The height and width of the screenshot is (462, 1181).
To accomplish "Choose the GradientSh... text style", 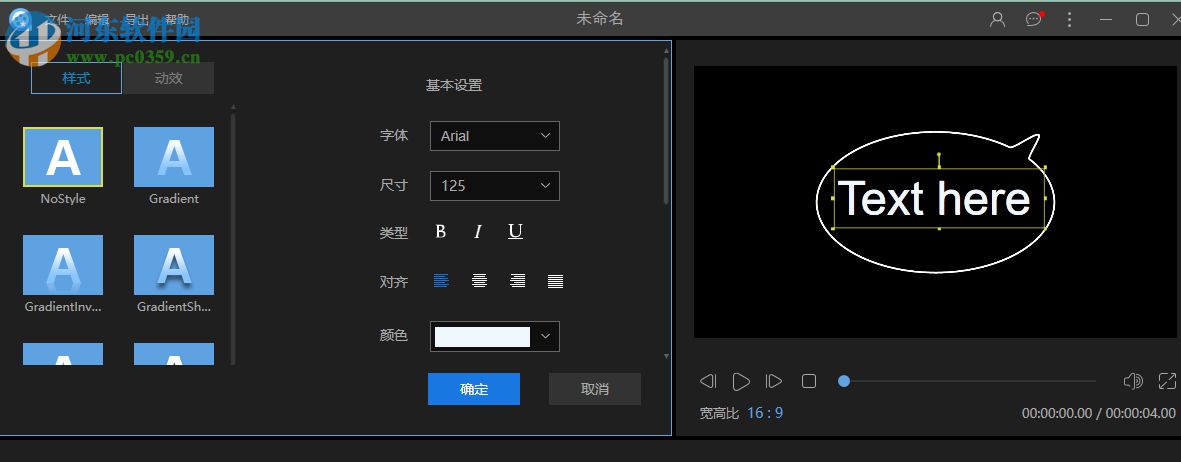I will tap(174, 265).
